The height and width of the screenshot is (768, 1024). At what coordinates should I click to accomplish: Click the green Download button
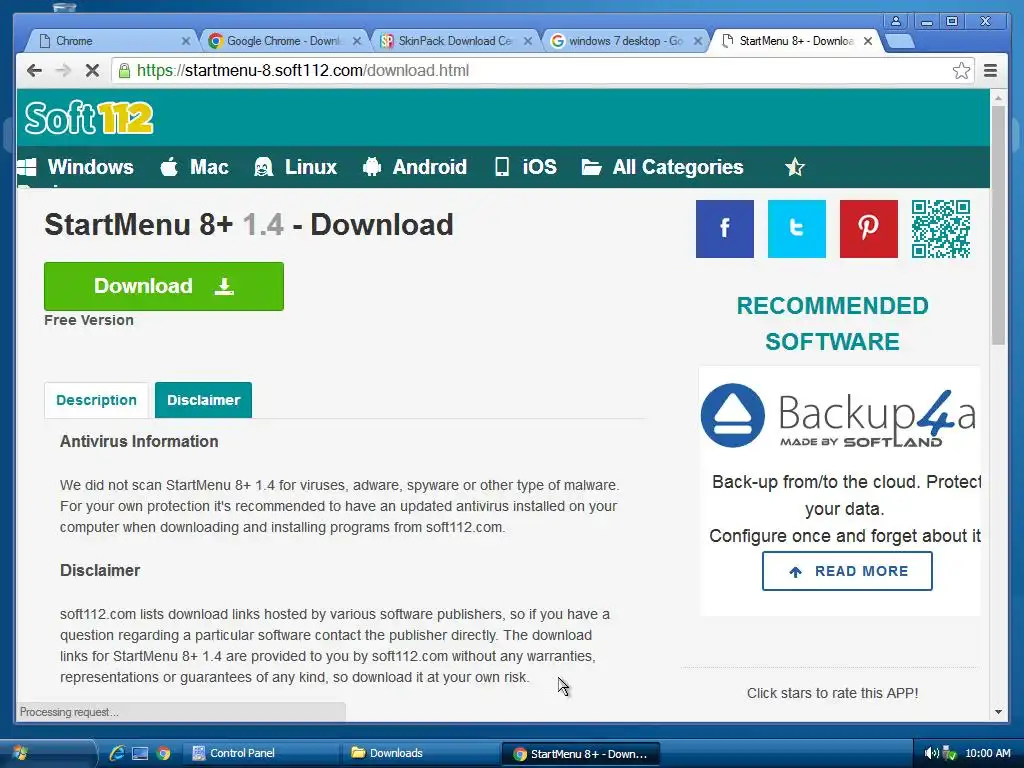pos(164,286)
